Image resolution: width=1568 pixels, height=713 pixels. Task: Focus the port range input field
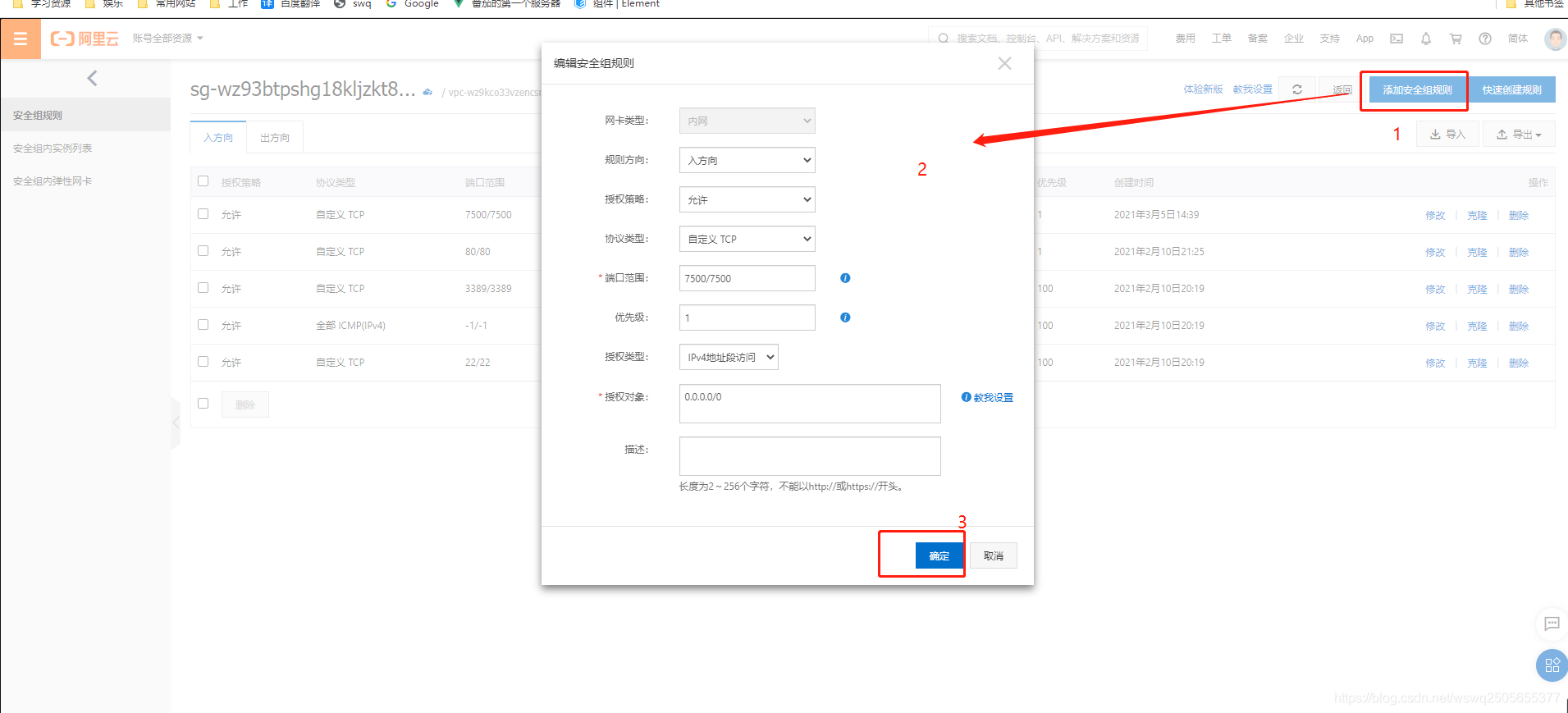[x=747, y=278]
